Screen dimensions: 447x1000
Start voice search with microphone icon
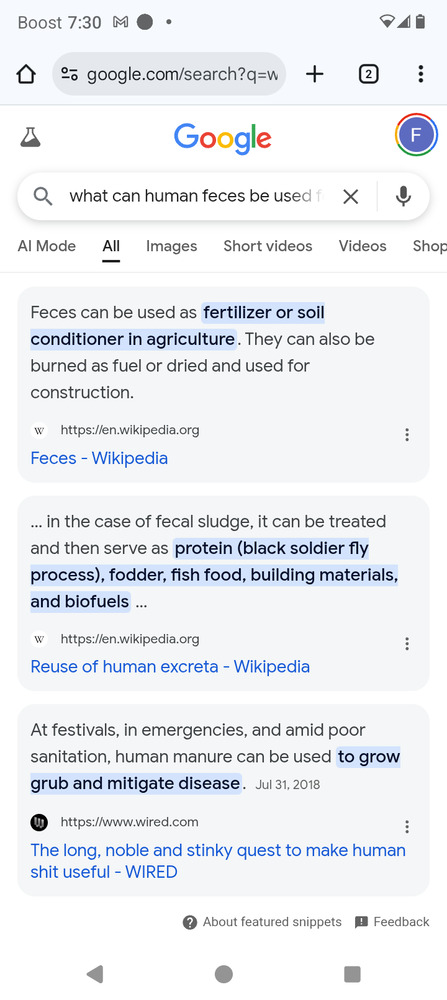click(403, 196)
